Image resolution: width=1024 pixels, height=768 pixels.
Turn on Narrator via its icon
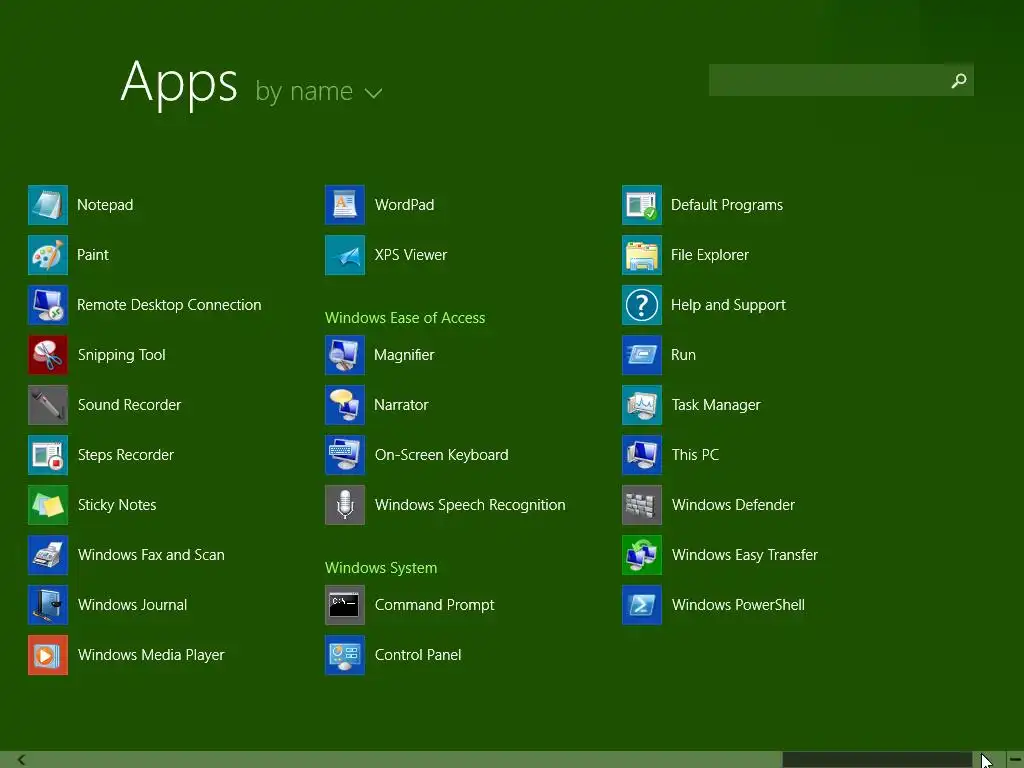coord(345,405)
